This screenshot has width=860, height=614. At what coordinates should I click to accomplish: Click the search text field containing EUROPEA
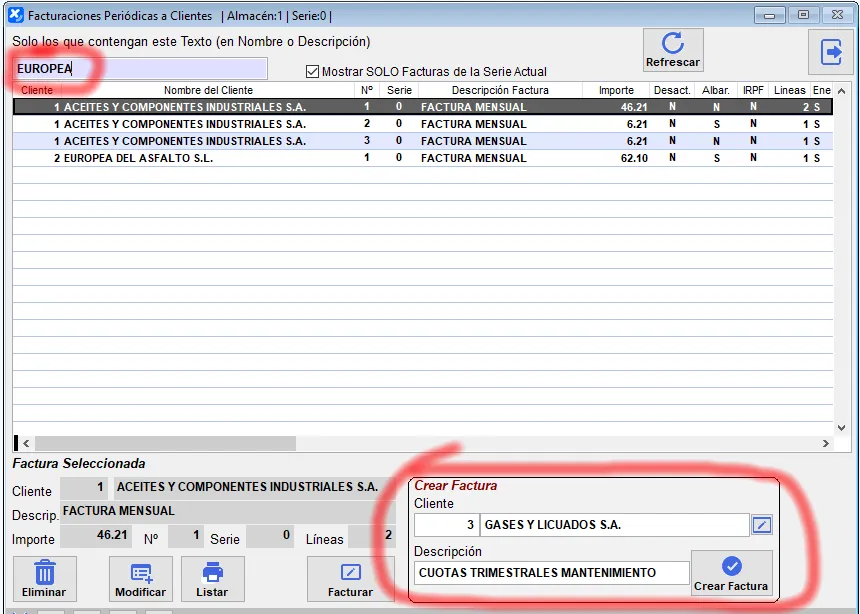[140, 69]
